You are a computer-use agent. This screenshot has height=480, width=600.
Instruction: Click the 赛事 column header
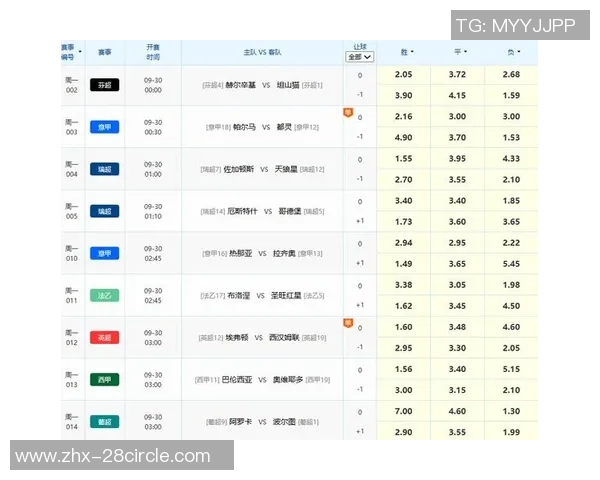tap(104, 52)
